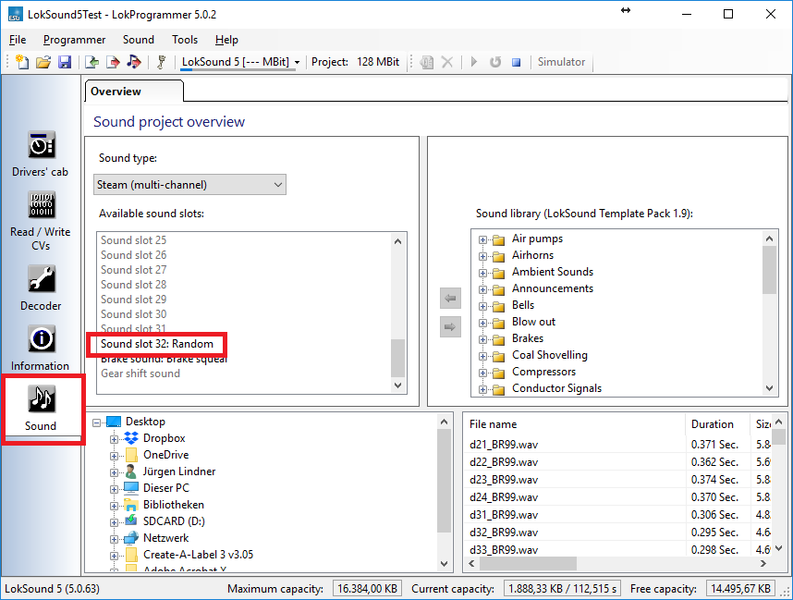Click the left arrow transfer button
The width and height of the screenshot is (793, 600).
click(x=450, y=298)
